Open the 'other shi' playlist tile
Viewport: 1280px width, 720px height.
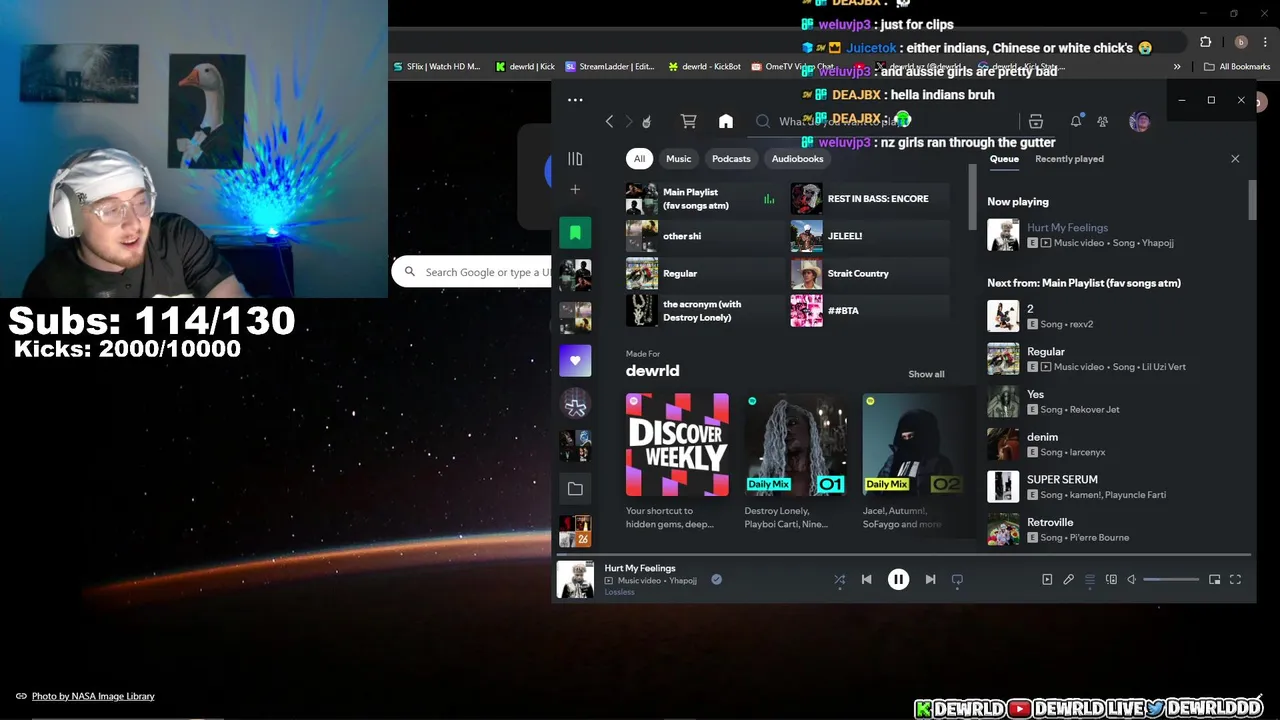point(705,236)
